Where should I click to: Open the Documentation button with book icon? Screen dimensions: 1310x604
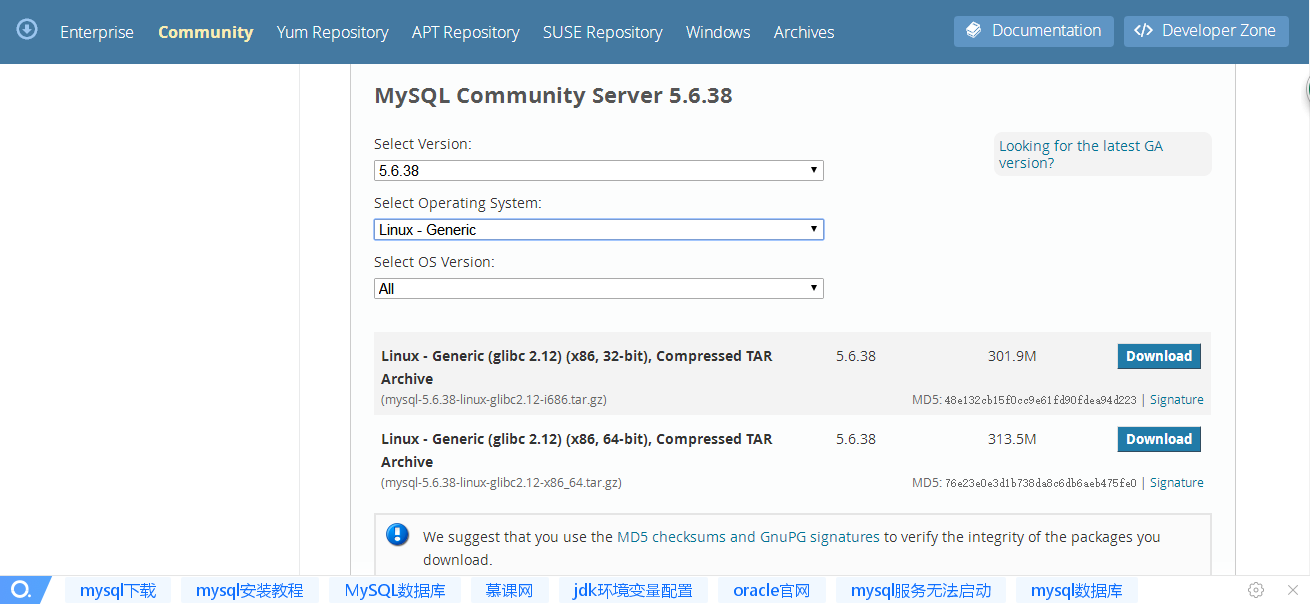click(x=1034, y=31)
